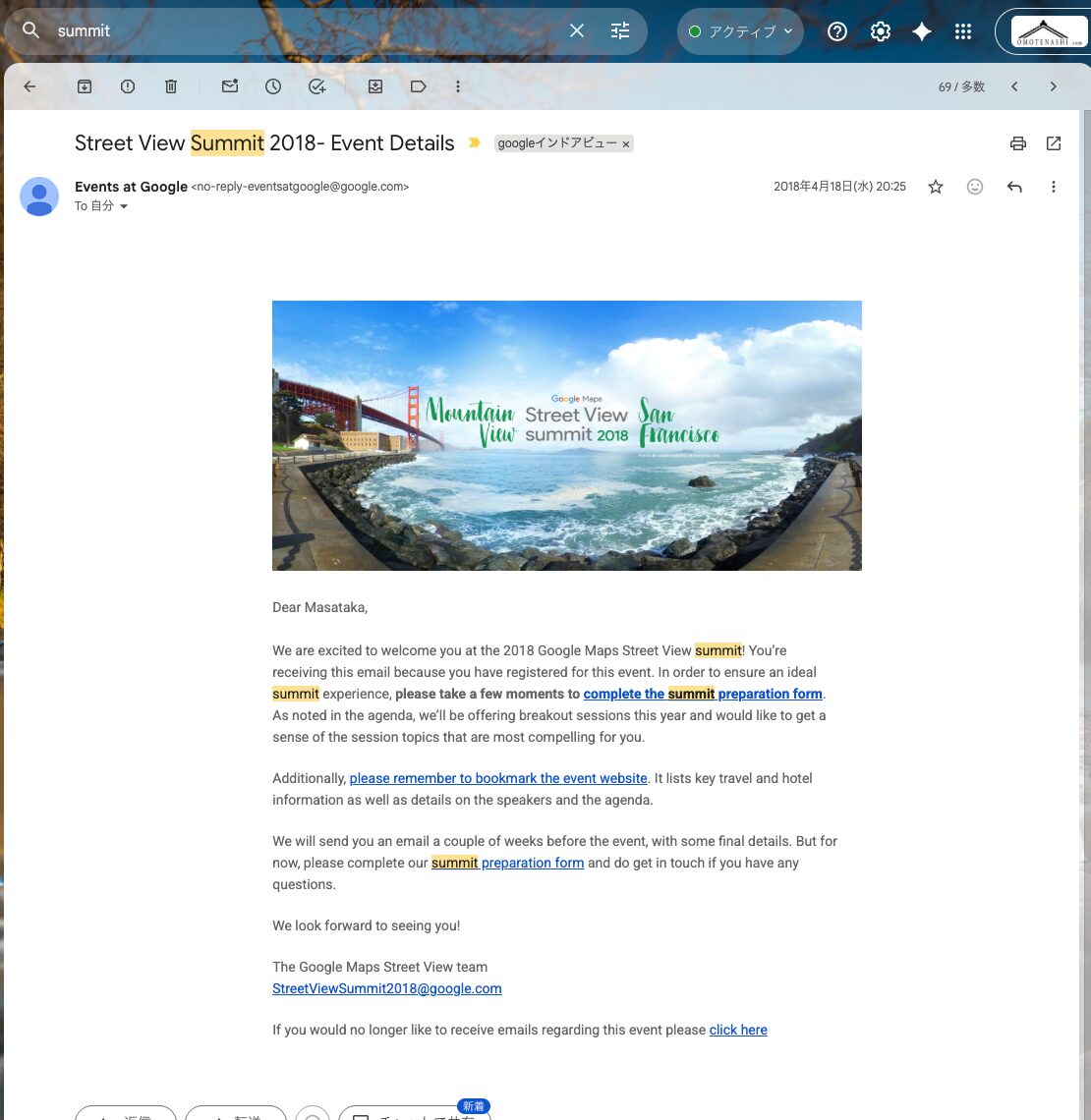Viewport: 1091px width, 1120px height.
Task: Snooze this email with the clock icon
Action: (273, 86)
